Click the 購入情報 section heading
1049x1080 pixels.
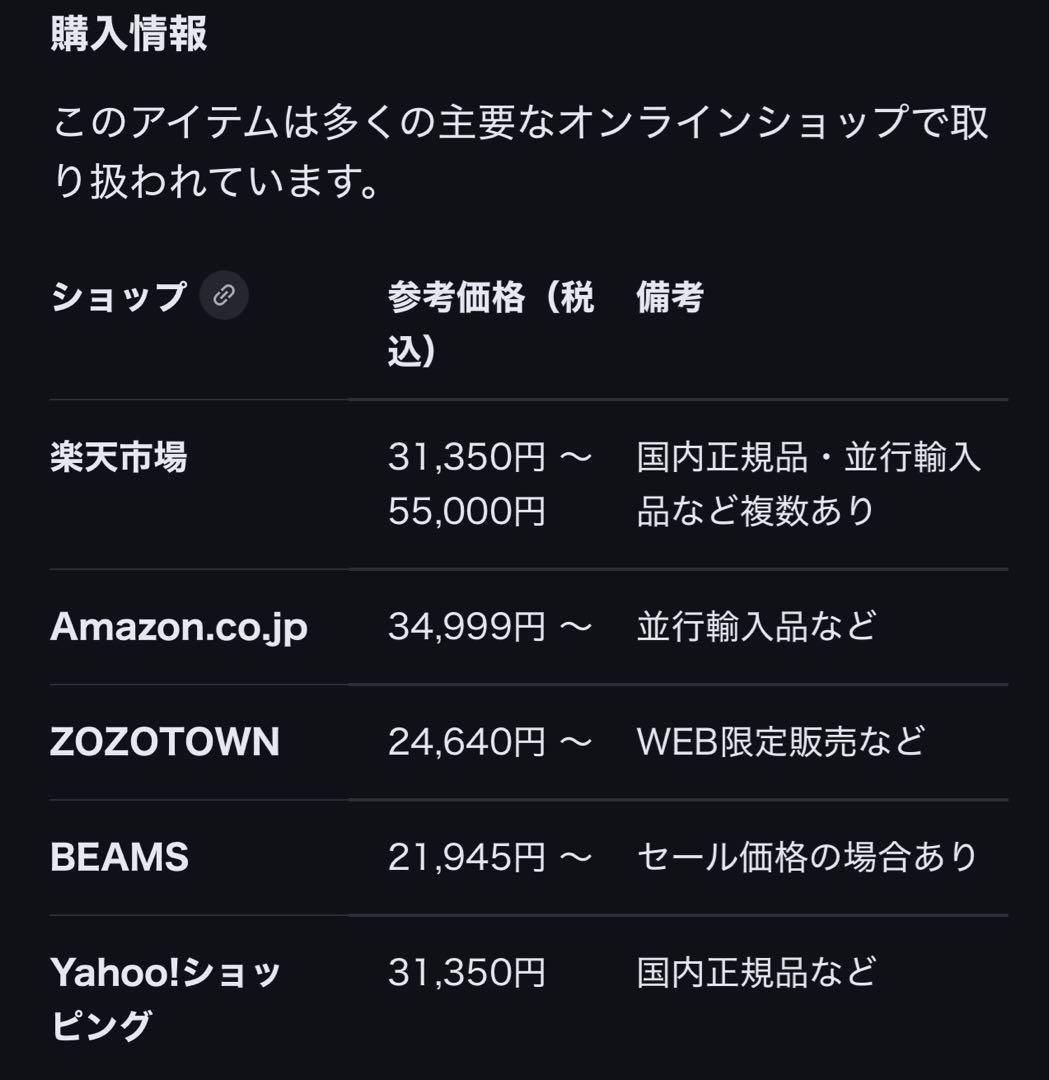pos(128,33)
